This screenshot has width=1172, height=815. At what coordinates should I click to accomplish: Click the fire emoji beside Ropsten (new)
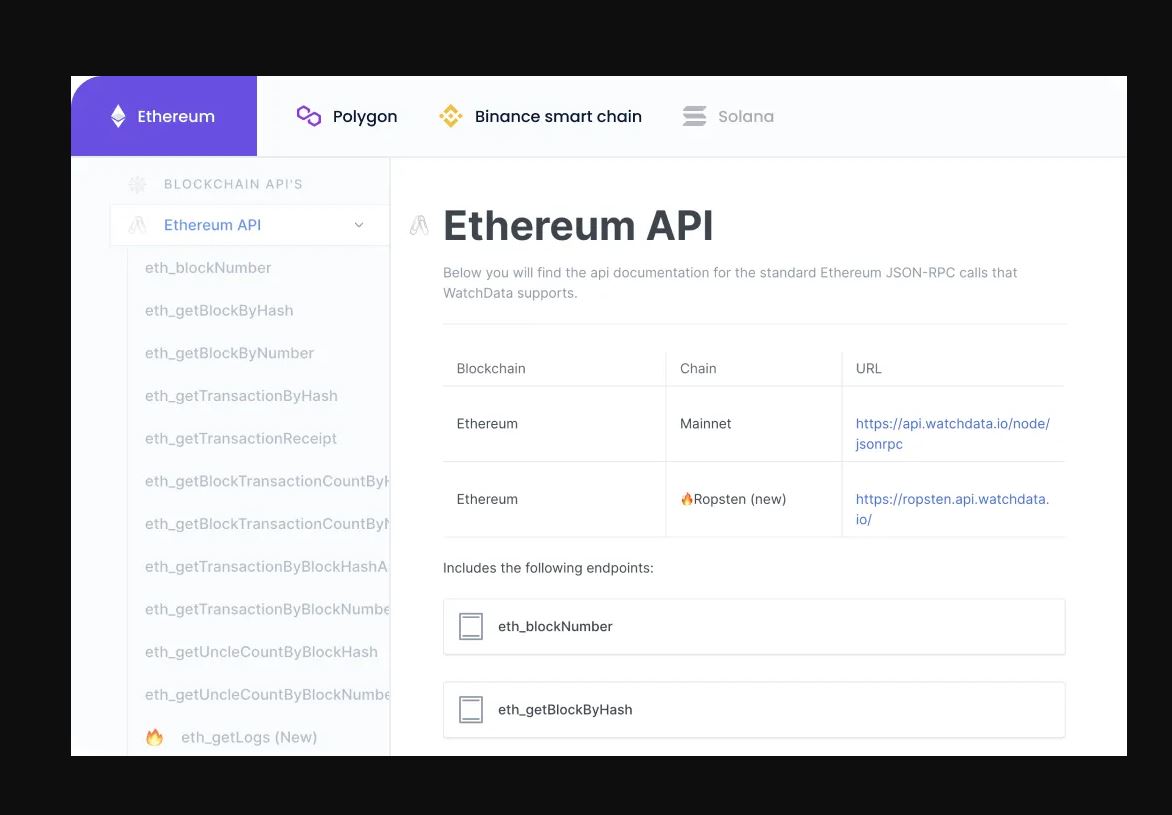pyautogui.click(x=686, y=499)
